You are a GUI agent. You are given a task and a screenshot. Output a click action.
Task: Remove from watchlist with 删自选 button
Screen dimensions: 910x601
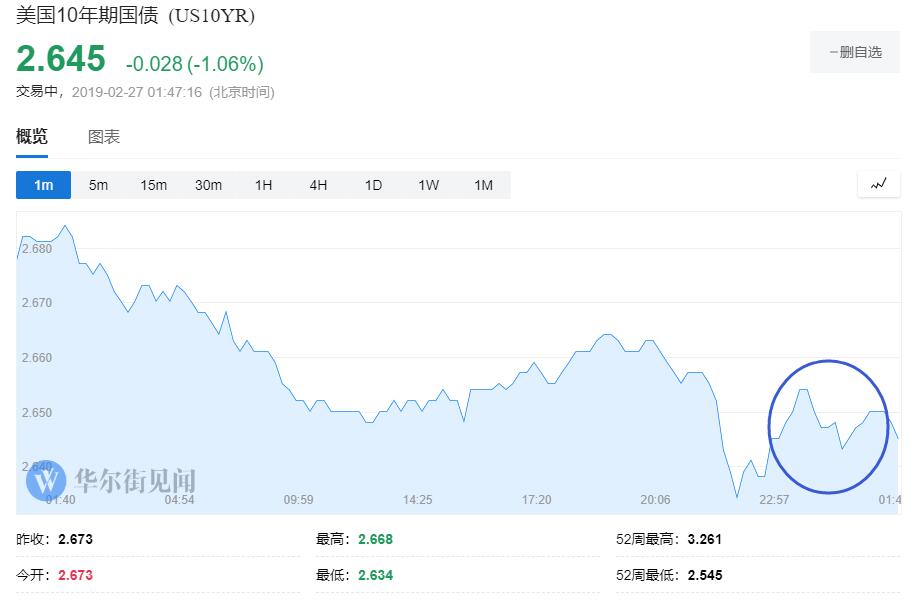click(855, 52)
